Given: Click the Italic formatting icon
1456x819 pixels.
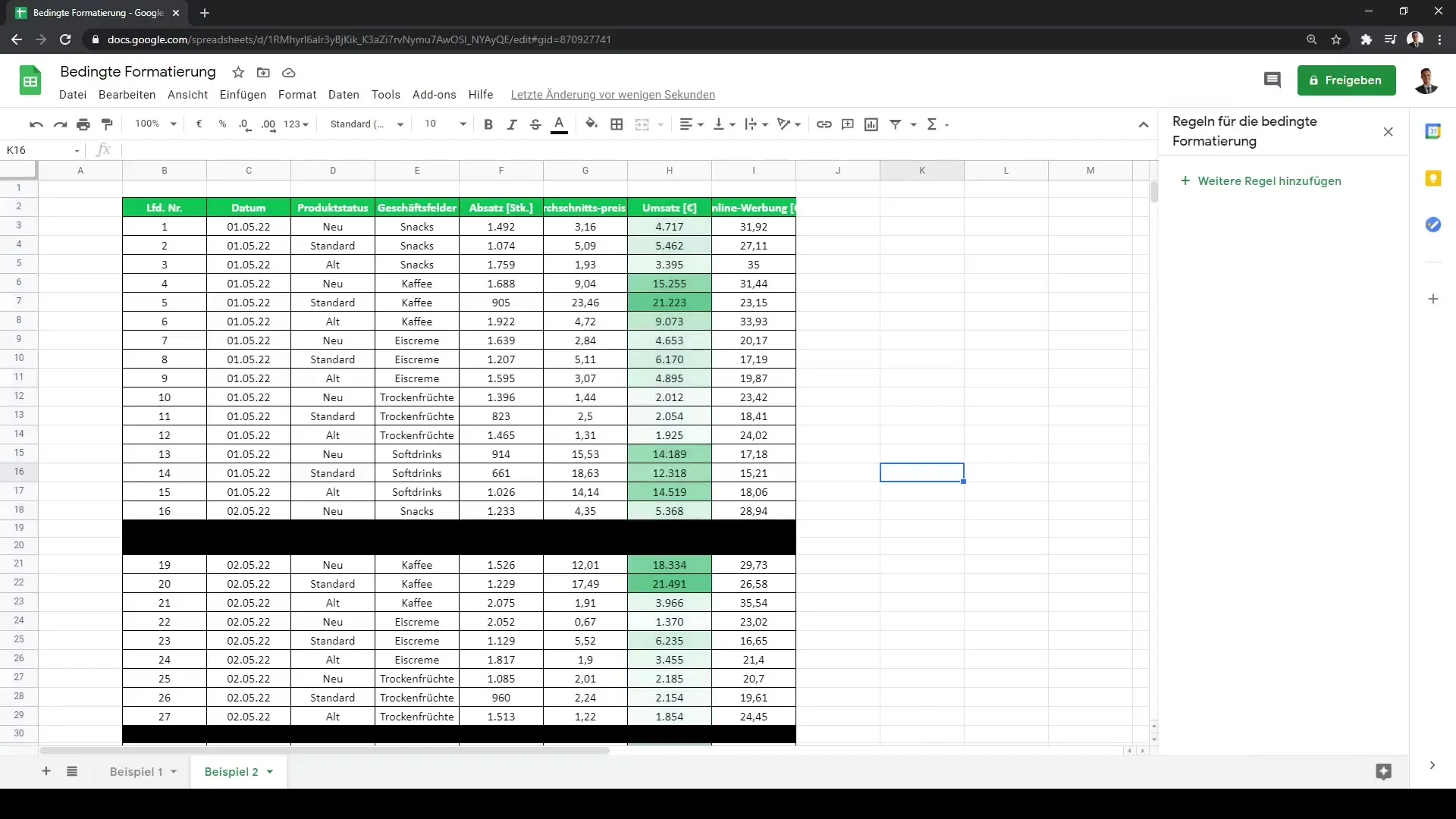Looking at the screenshot, I should 511,124.
